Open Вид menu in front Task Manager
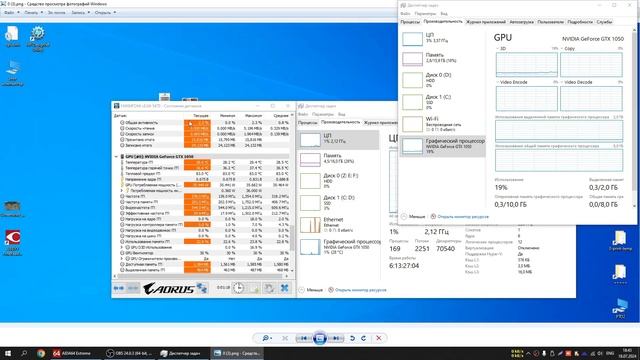 (x=444, y=14)
